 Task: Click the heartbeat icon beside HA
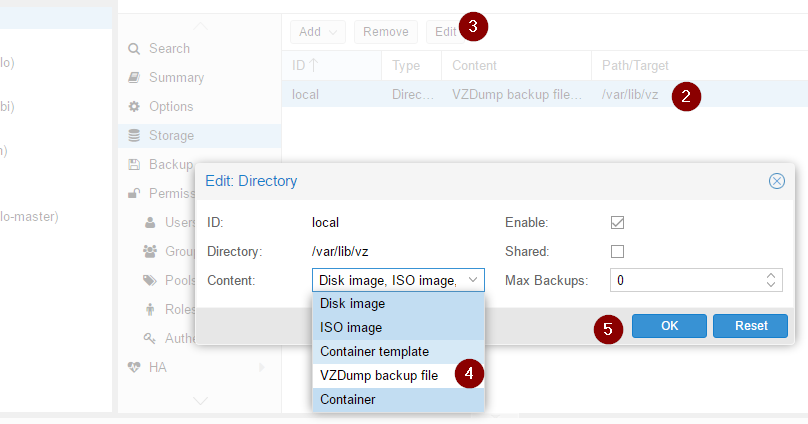pyautogui.click(x=134, y=367)
